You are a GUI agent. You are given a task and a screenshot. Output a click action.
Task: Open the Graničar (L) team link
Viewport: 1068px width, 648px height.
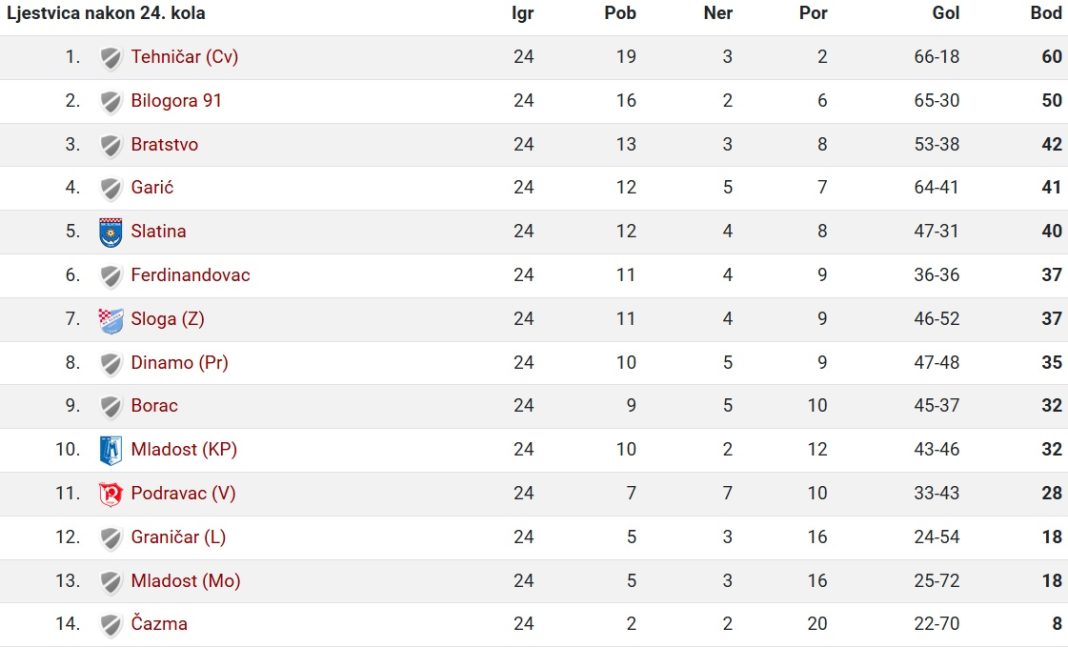[178, 537]
